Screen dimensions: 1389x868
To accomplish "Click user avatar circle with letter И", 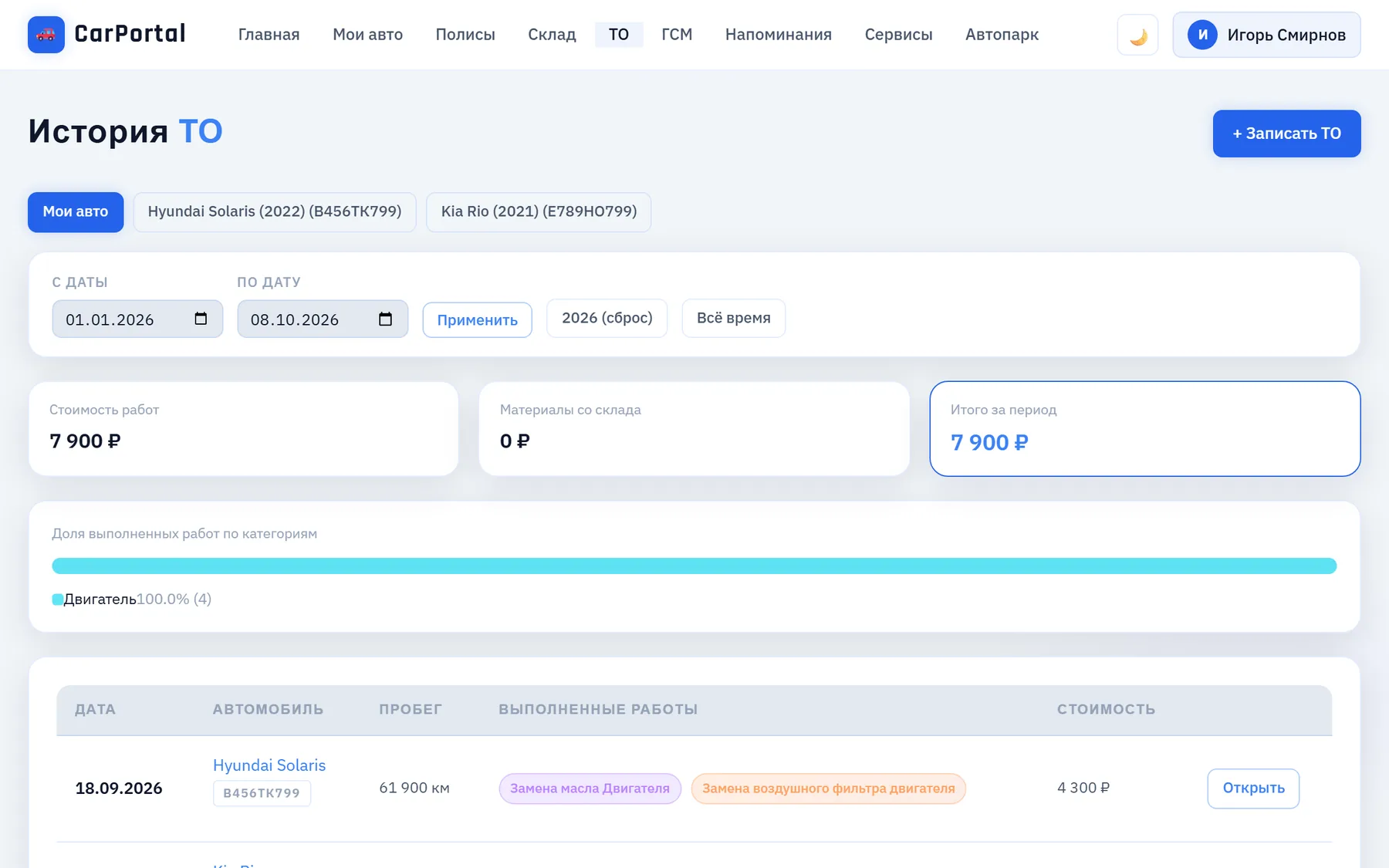I will point(1202,35).
